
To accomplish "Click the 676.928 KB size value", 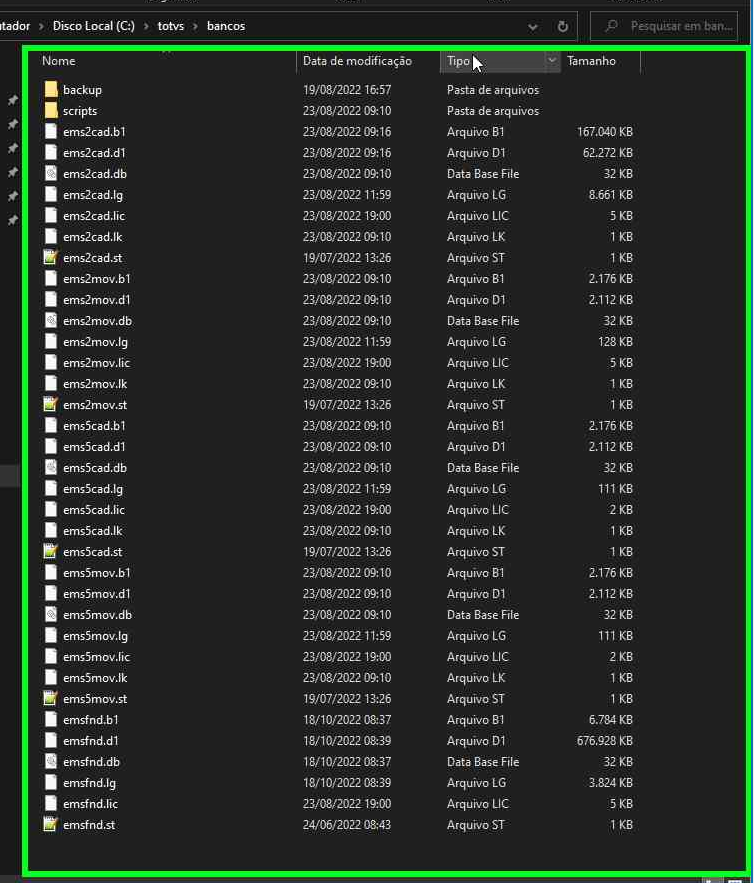I will pyautogui.click(x=605, y=741).
